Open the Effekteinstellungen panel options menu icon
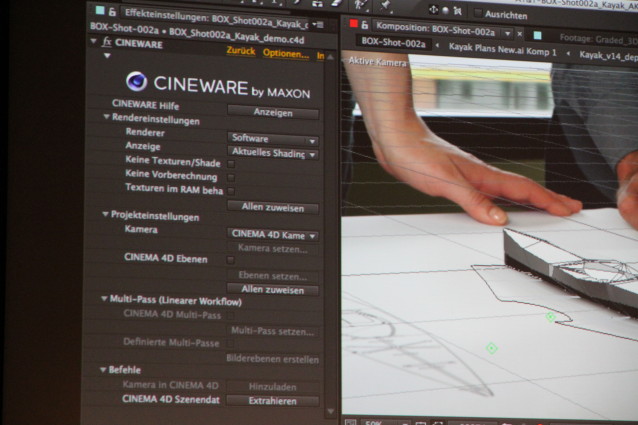The height and width of the screenshot is (425, 638). click(318, 24)
